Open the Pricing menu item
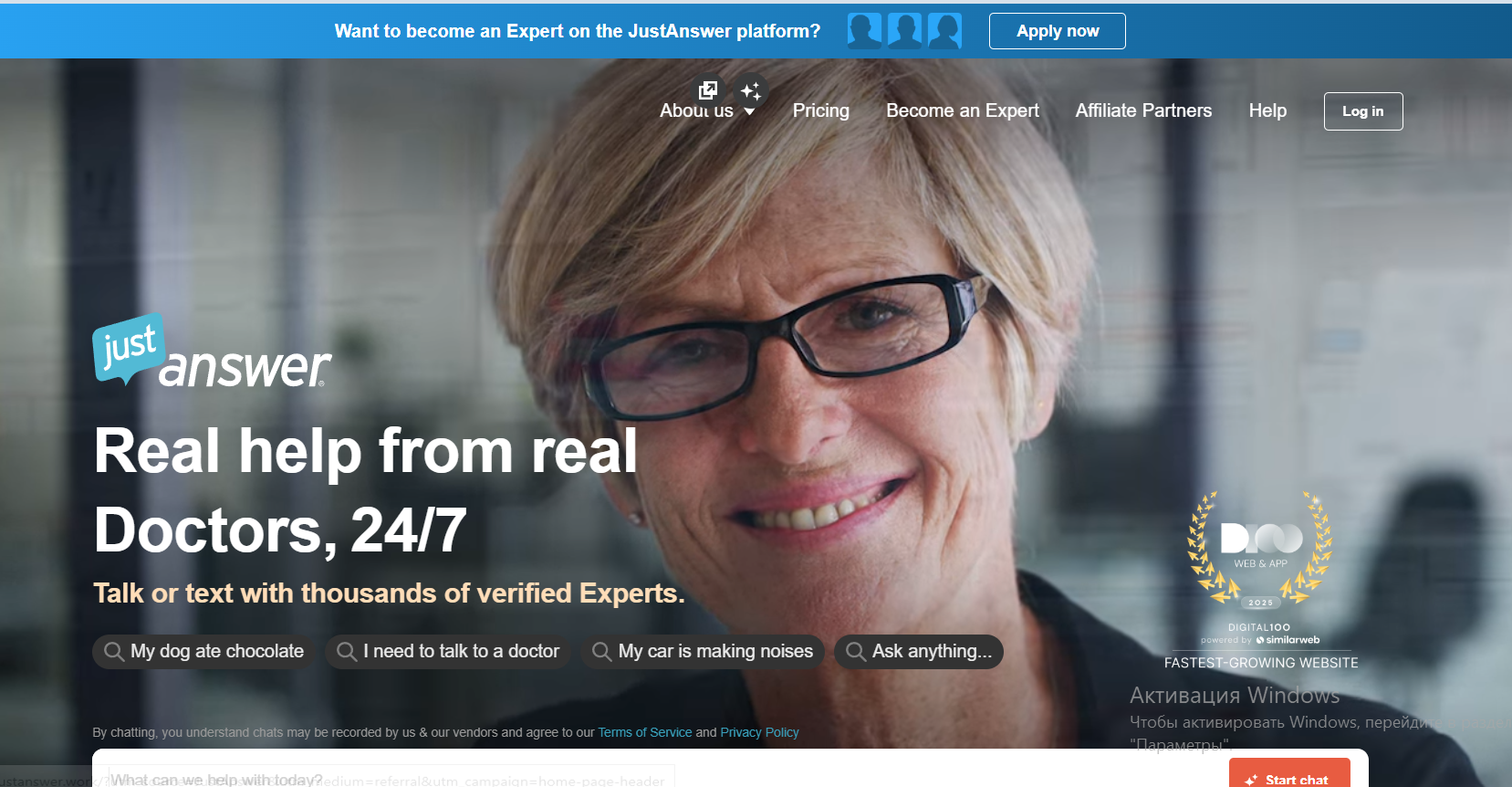The height and width of the screenshot is (787, 1512). coord(820,110)
